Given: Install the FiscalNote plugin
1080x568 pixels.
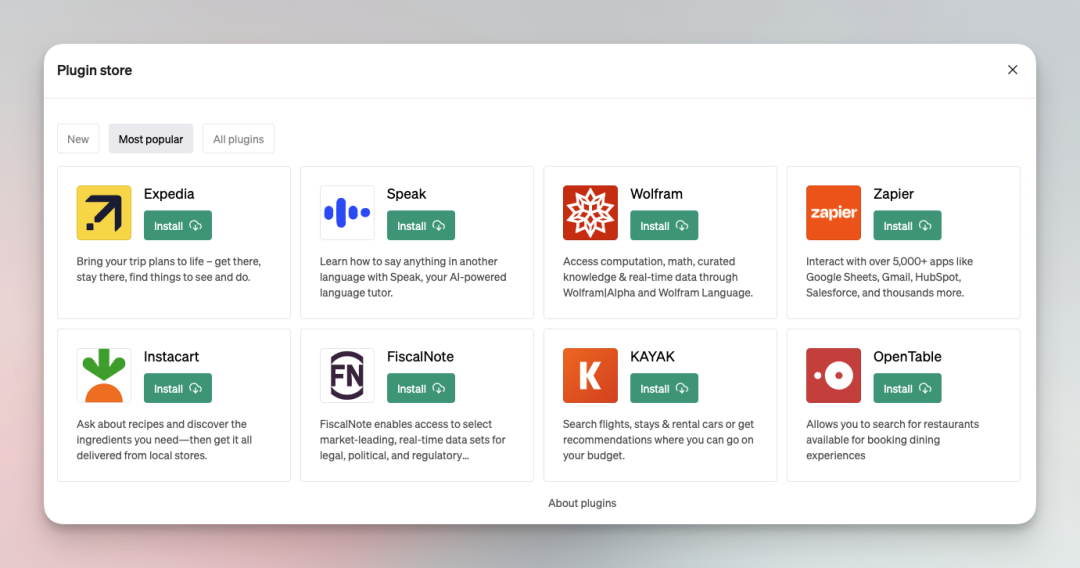Looking at the screenshot, I should [x=421, y=388].
